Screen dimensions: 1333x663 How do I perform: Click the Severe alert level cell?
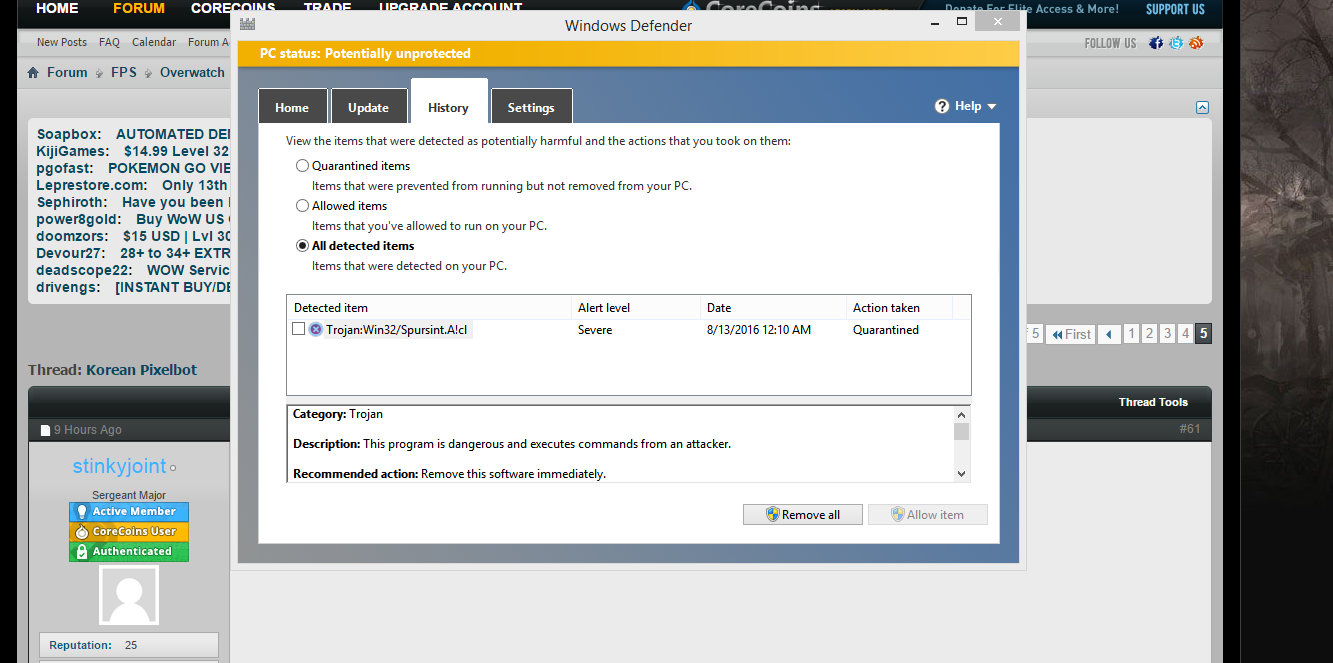pos(595,330)
